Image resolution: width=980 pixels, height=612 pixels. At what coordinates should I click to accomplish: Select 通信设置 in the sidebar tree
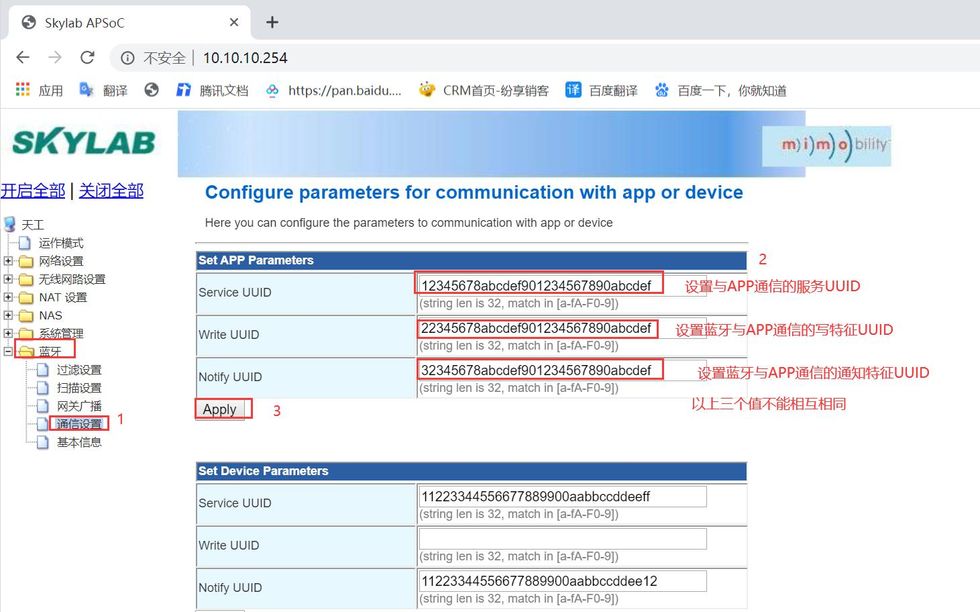tap(80, 422)
